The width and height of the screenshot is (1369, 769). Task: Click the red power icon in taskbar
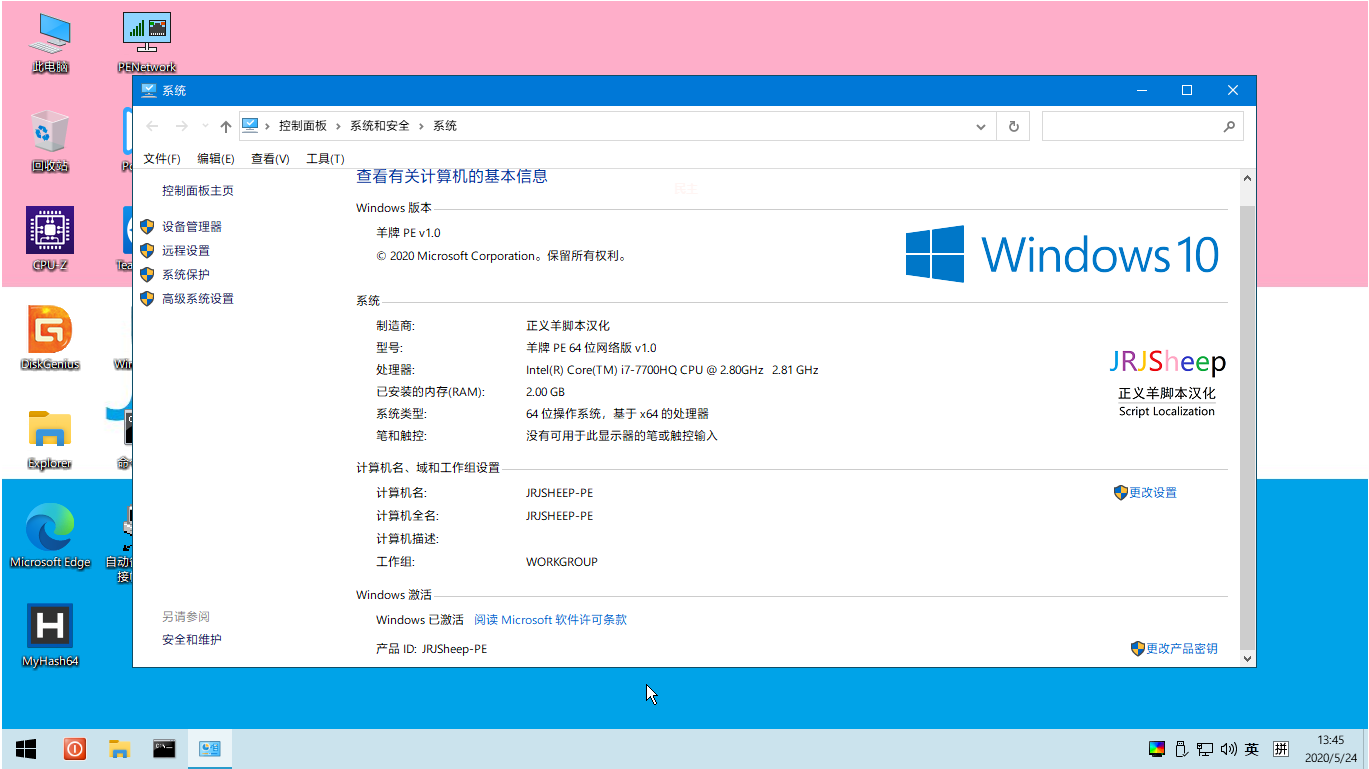click(x=74, y=748)
